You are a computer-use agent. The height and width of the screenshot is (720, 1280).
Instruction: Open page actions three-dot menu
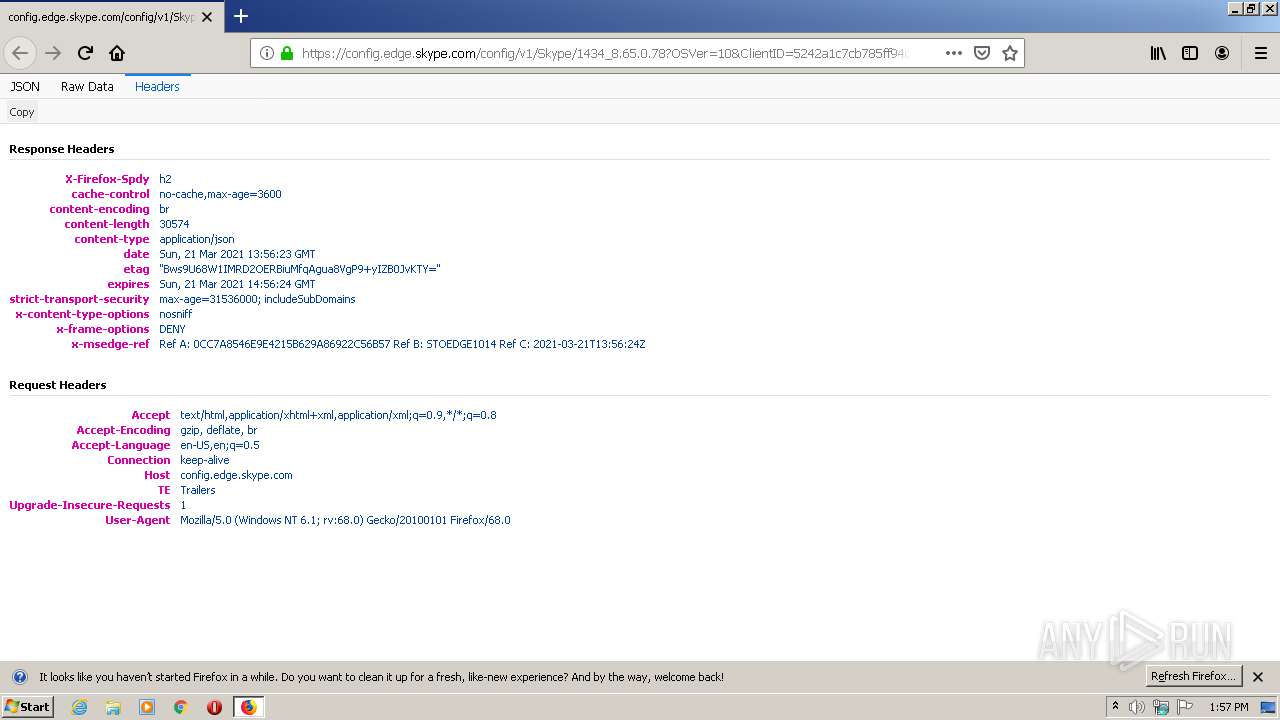click(953, 53)
